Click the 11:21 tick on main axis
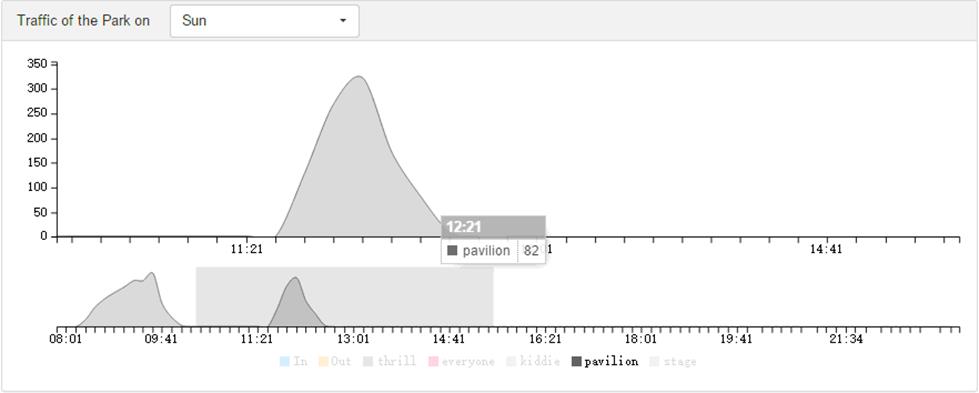 click(247, 249)
